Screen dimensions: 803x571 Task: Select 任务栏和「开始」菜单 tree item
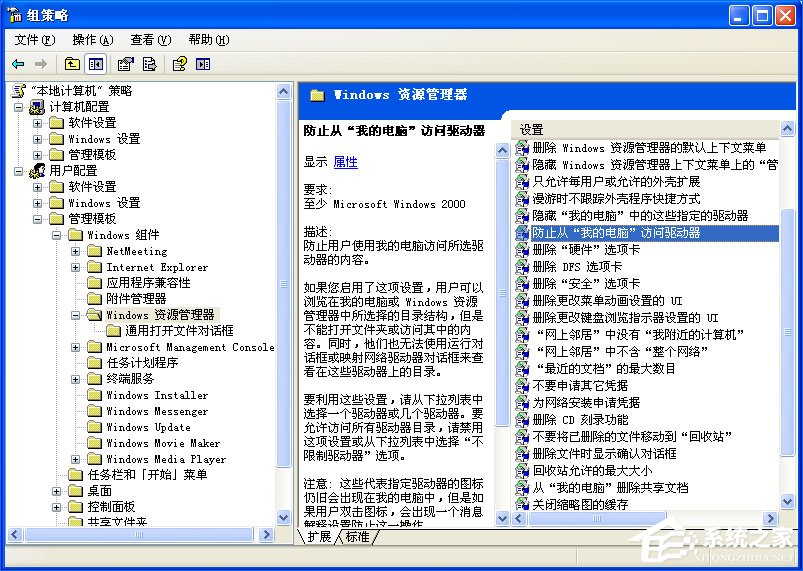[147, 475]
